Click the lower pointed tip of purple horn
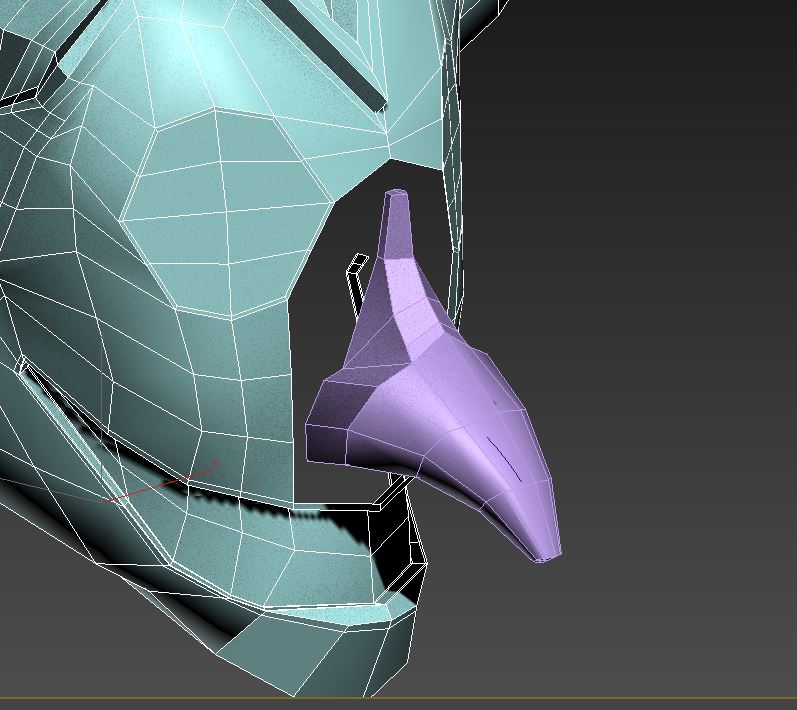 [x=547, y=552]
